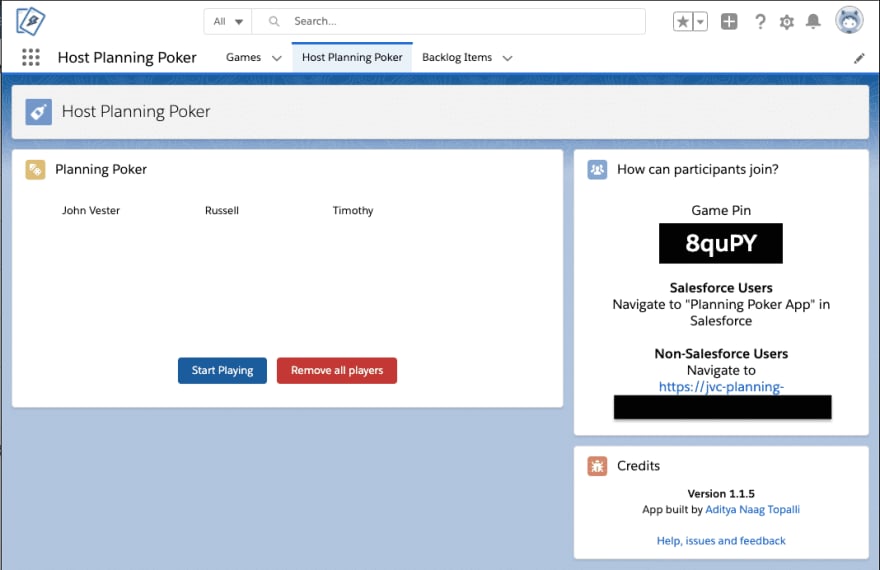Click the Planning Poker card icon
The image size is (880, 570).
point(35,169)
